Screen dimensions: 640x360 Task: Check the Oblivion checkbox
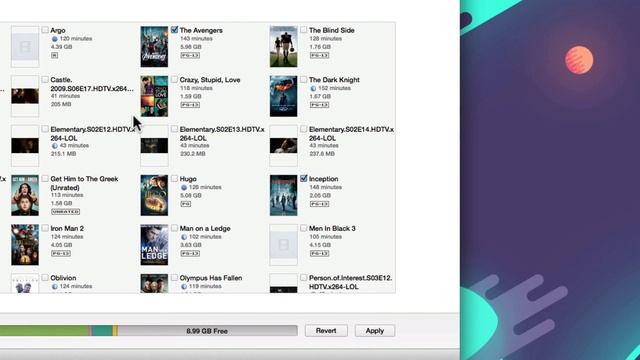[45, 278]
